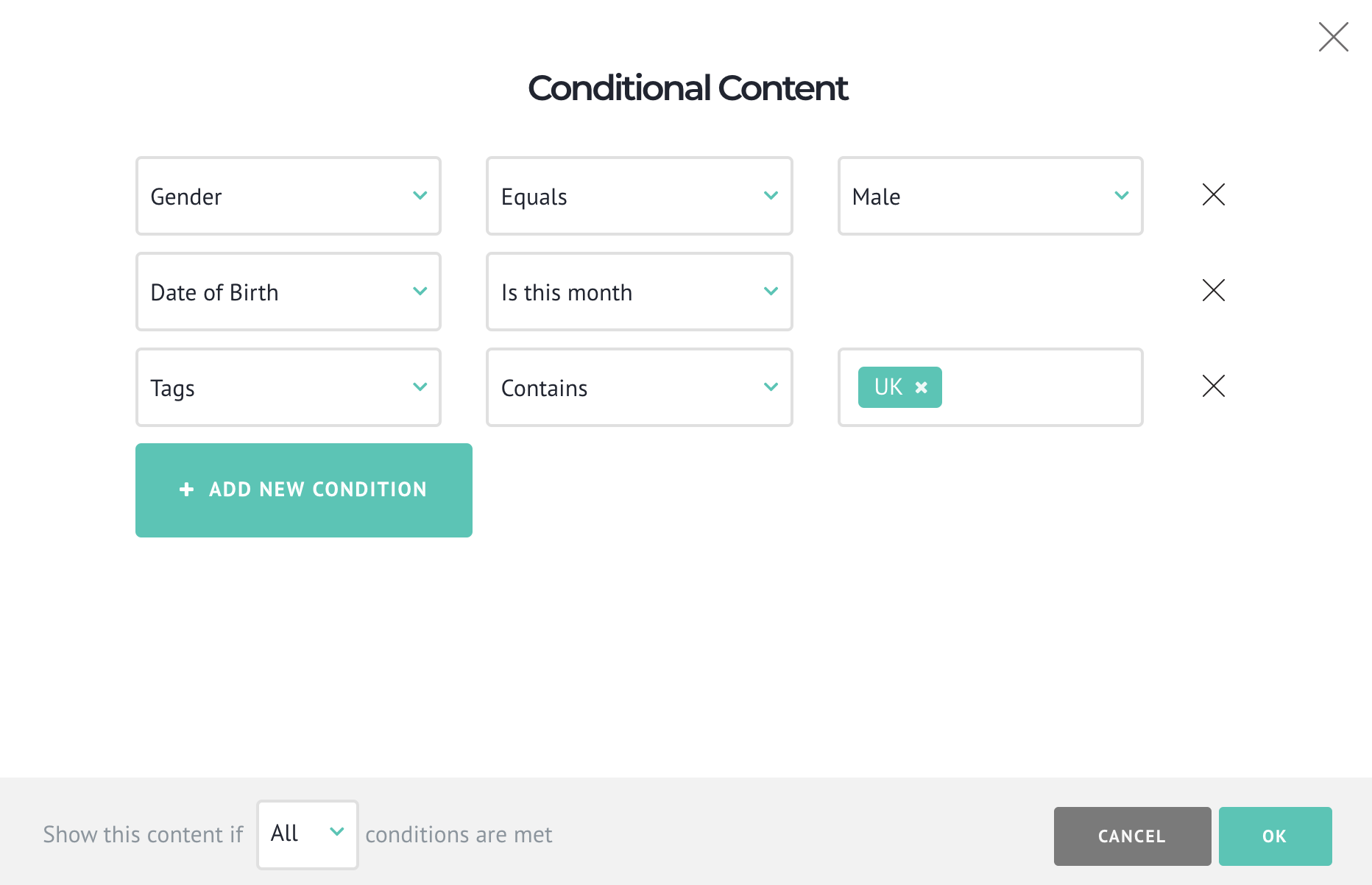Open the Date of Birth field dropdown

pyautogui.click(x=288, y=292)
